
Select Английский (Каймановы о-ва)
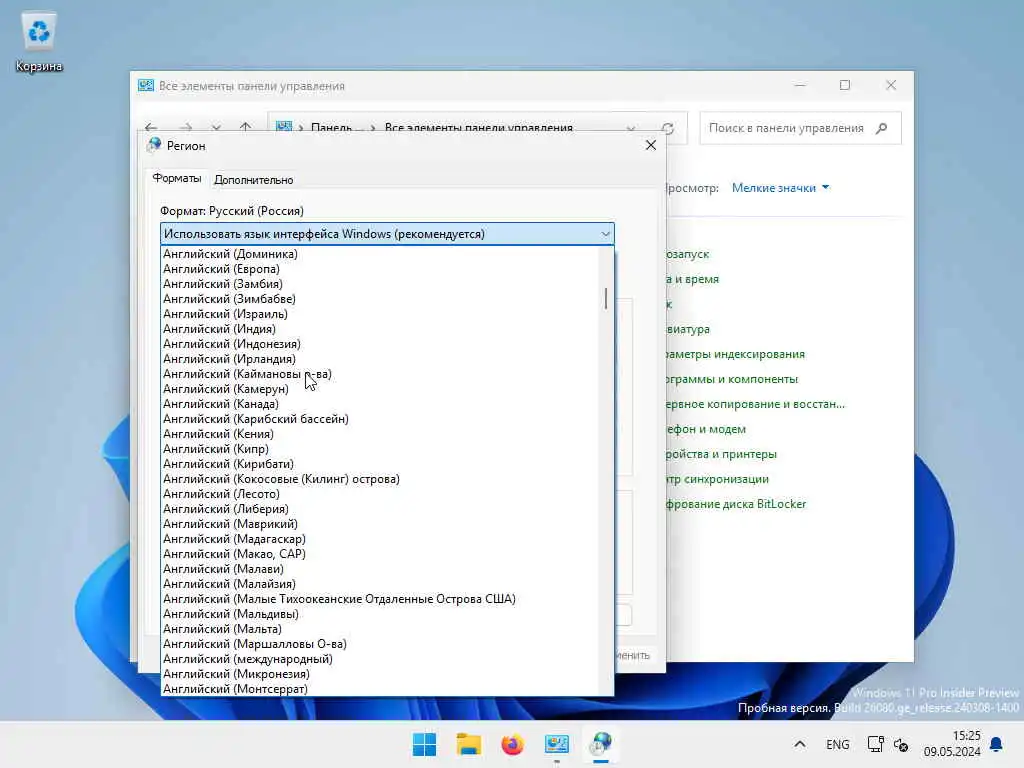click(x=379, y=374)
